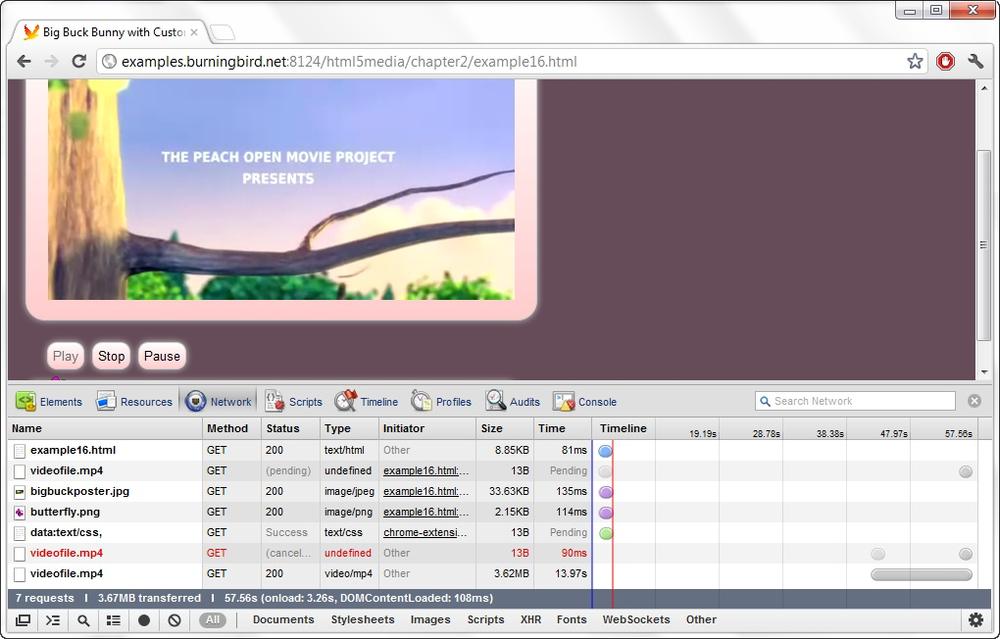
Task: Toggle small resource rows view
Action: 114,620
